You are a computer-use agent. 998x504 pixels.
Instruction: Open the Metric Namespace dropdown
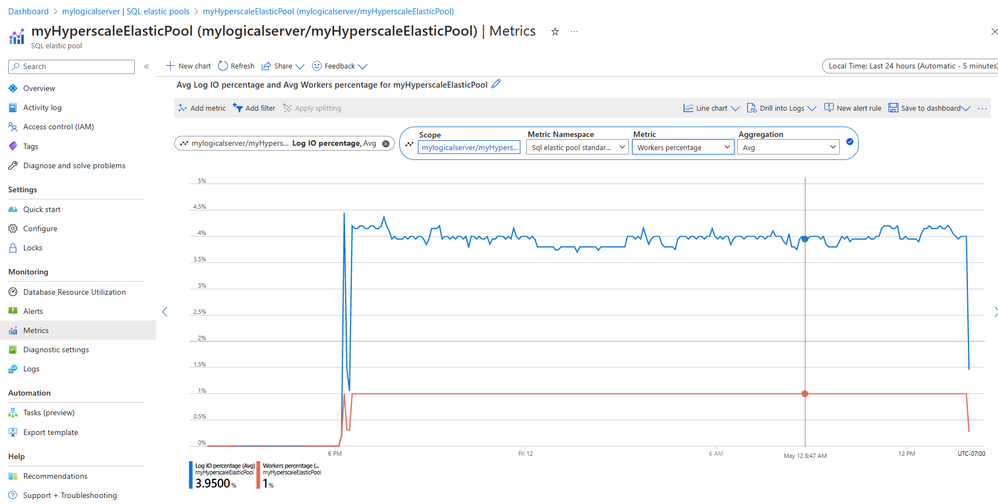tap(577, 147)
